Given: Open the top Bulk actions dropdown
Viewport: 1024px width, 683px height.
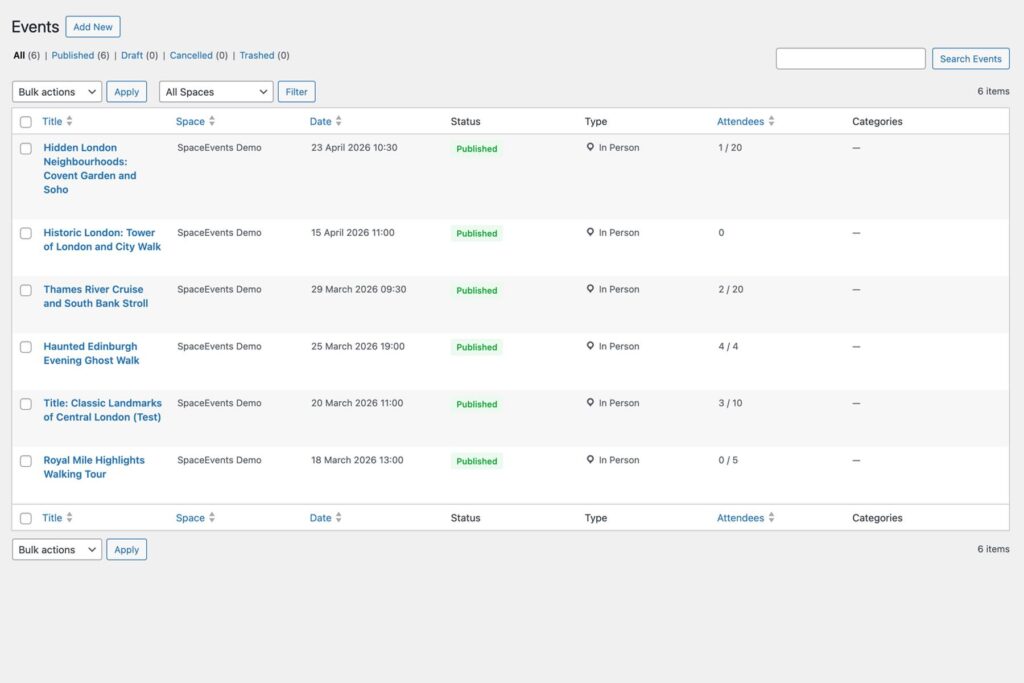Looking at the screenshot, I should [57, 92].
